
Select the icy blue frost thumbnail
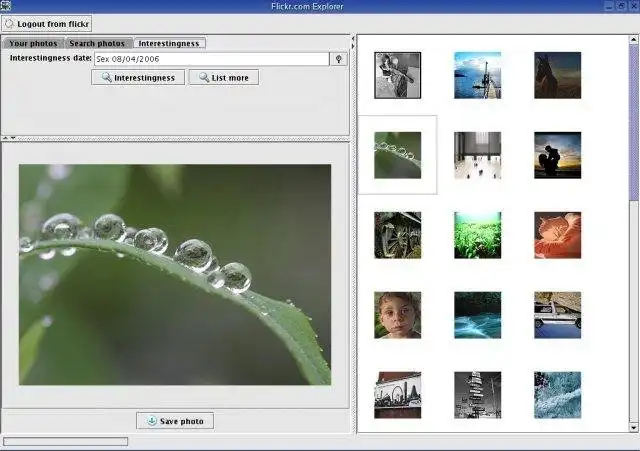point(558,395)
